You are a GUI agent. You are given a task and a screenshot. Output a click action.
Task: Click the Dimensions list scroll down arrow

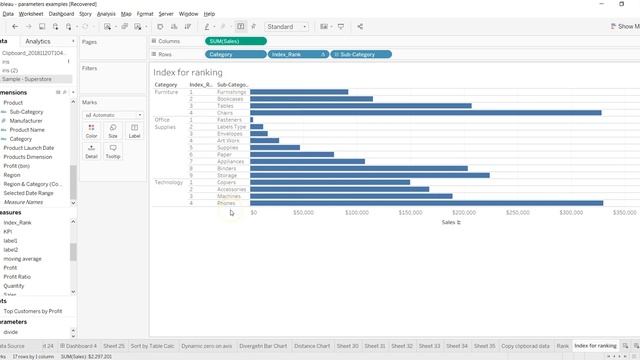[x=73, y=203]
